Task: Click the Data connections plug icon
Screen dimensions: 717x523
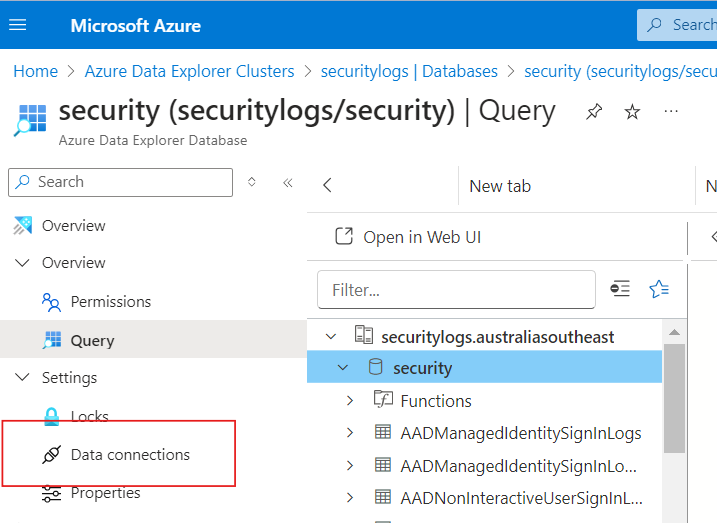Action: 52,454
